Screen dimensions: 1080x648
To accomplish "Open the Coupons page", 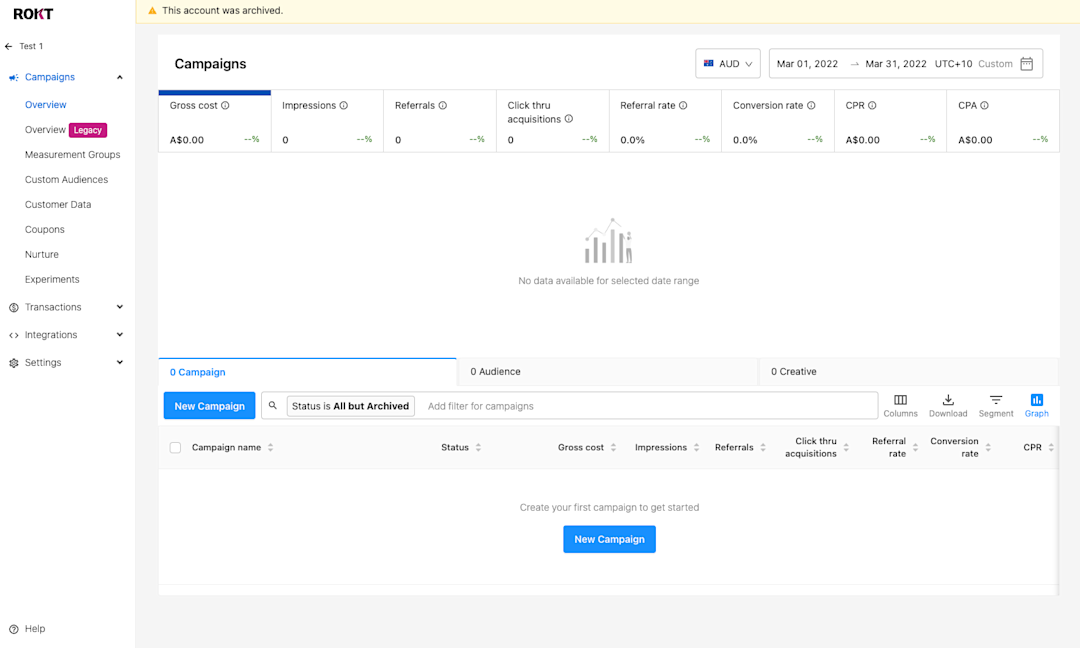I will coord(45,229).
